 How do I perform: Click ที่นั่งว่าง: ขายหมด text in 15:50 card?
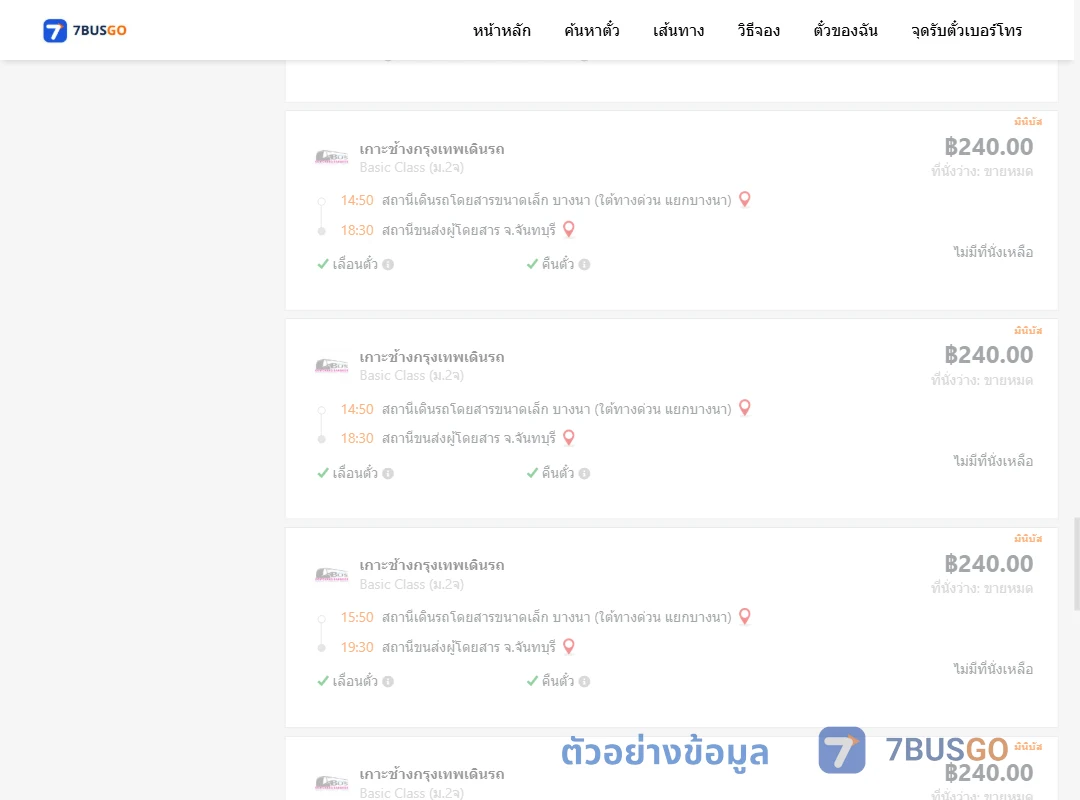click(x=982, y=588)
